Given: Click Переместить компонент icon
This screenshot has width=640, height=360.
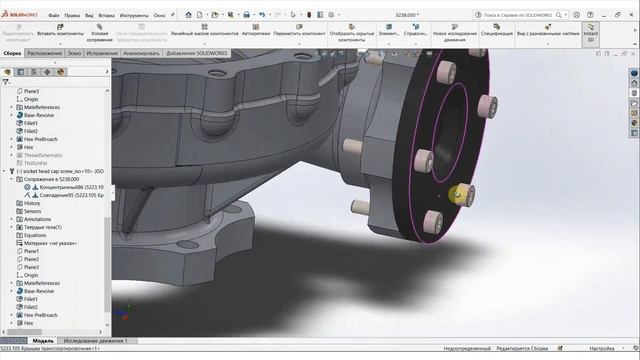Looking at the screenshot, I should 300,27.
